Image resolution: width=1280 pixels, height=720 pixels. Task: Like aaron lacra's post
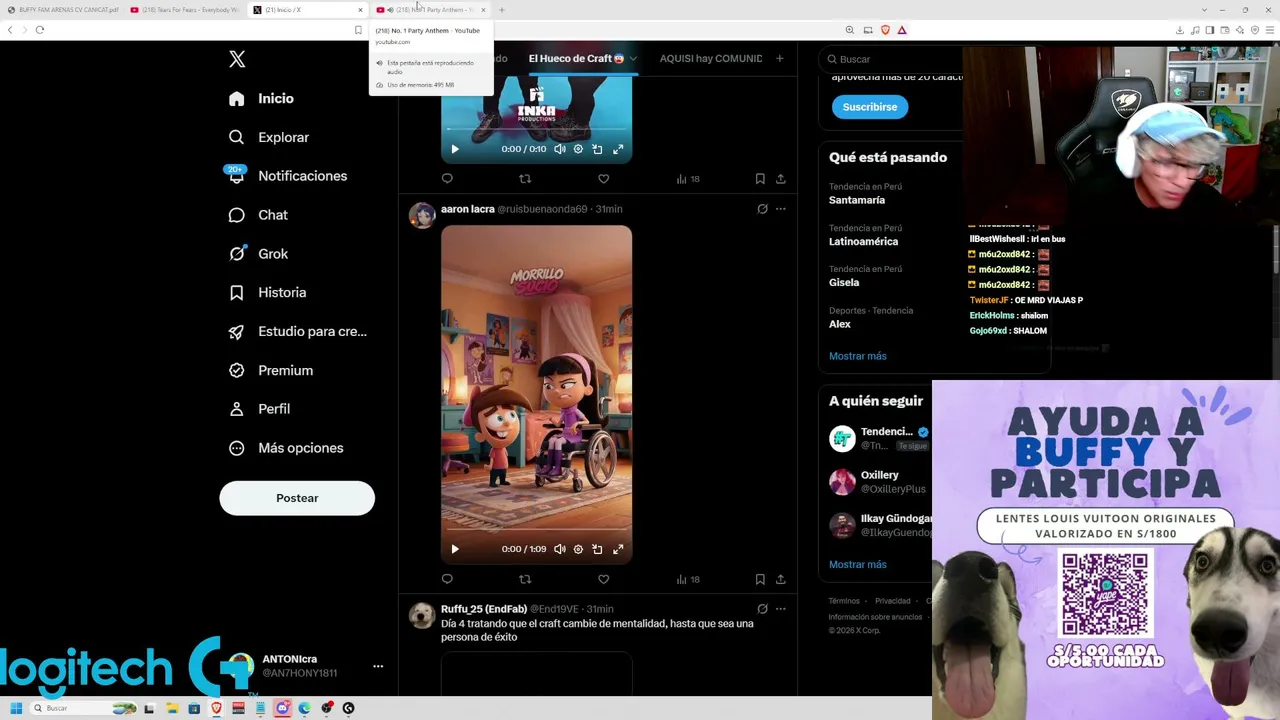[603, 579]
